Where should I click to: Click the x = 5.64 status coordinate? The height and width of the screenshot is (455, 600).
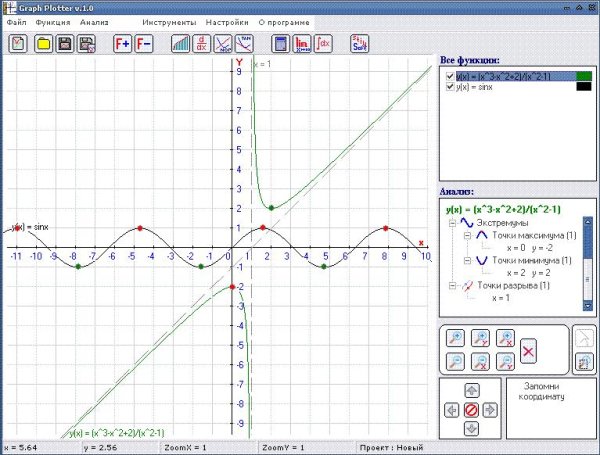[20, 447]
